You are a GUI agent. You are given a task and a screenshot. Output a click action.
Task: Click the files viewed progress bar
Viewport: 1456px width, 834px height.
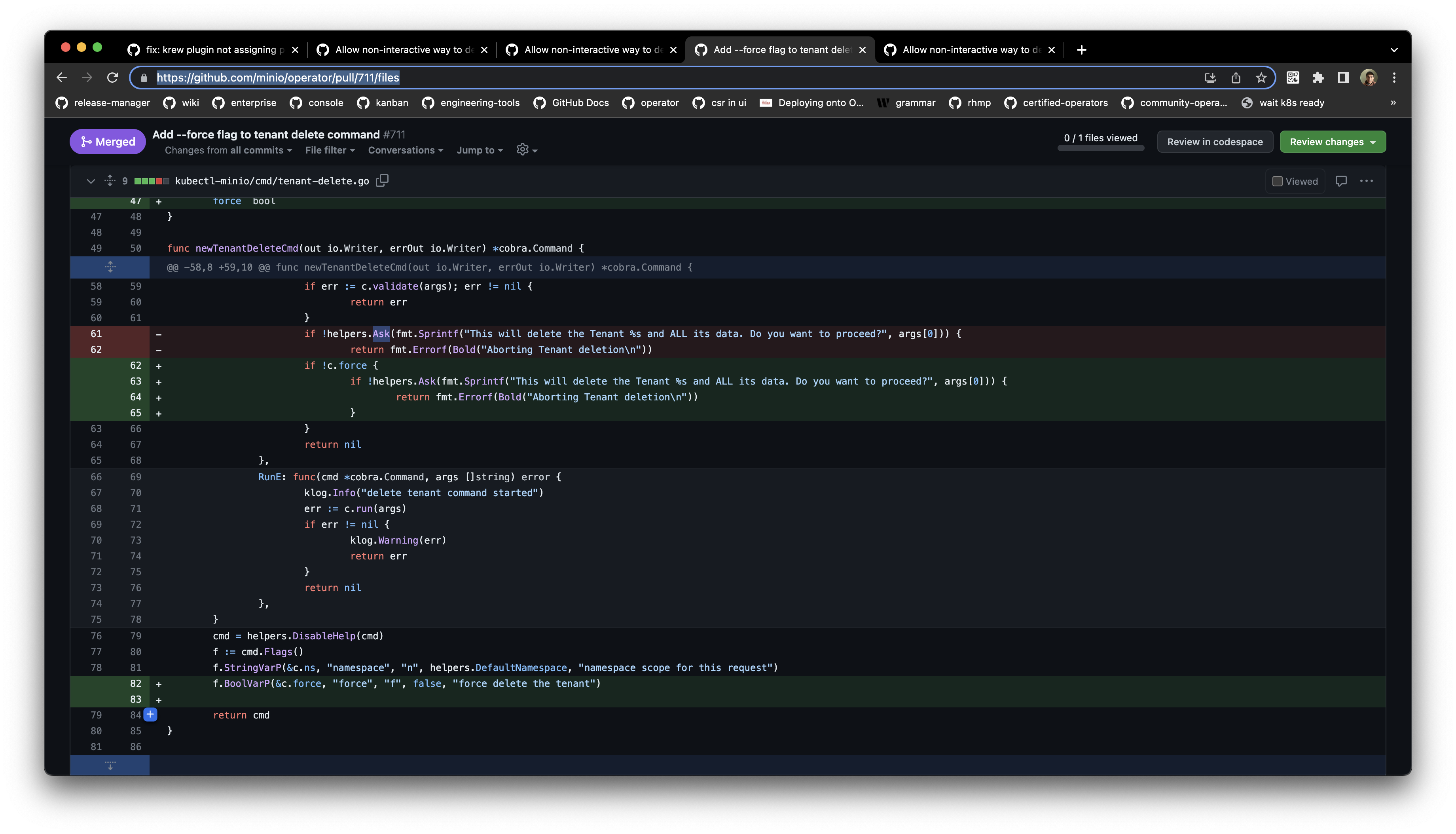click(1101, 148)
